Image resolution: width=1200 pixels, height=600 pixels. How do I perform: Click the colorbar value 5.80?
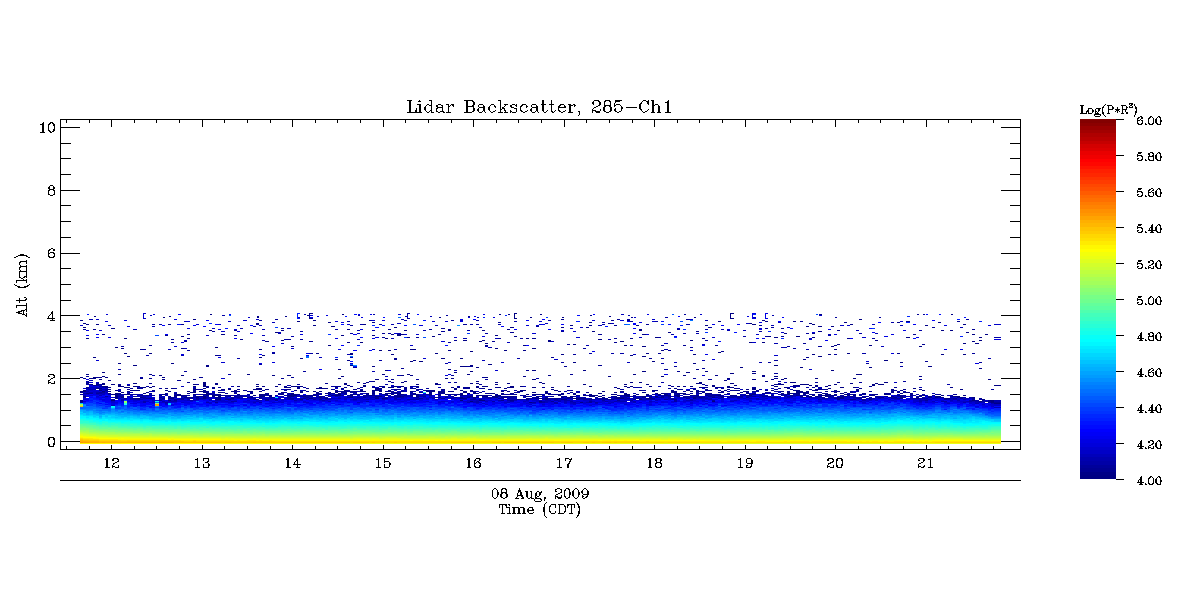(1149, 157)
